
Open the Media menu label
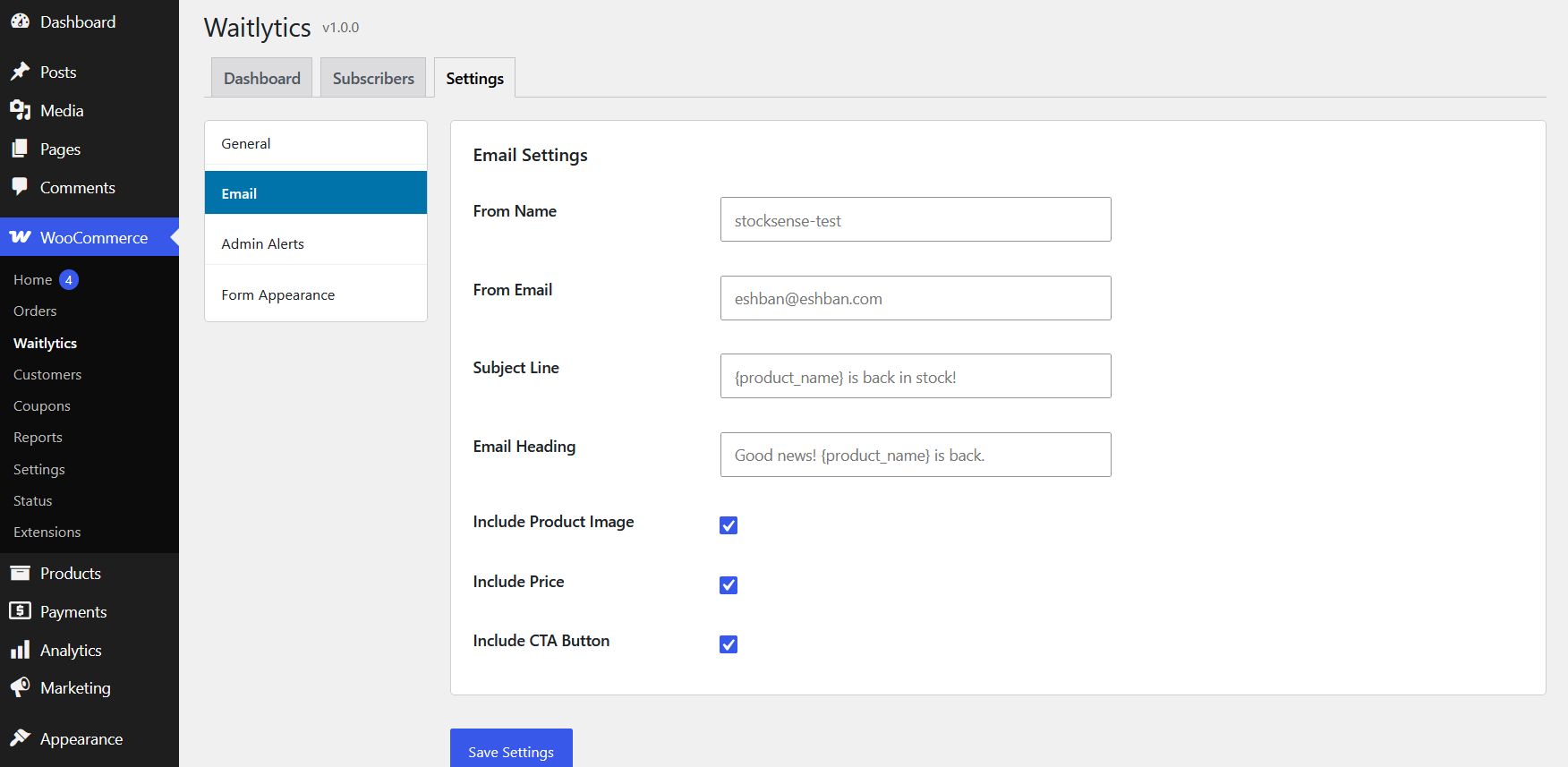[x=62, y=110]
